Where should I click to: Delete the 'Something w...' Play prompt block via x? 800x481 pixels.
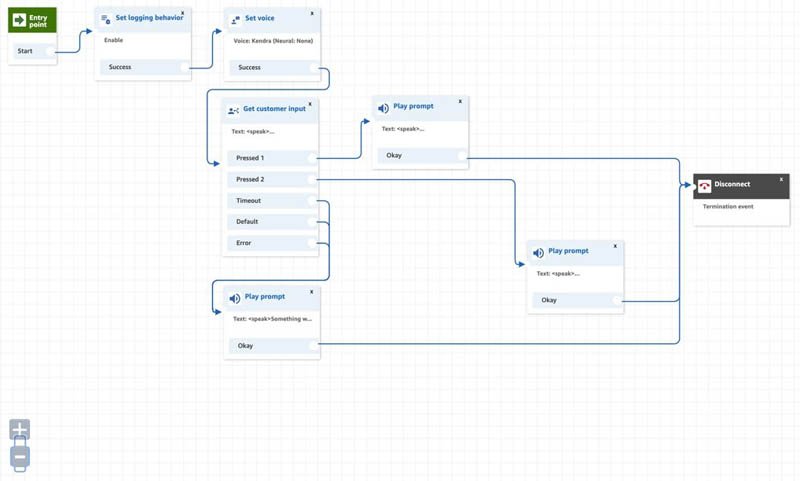click(x=312, y=292)
